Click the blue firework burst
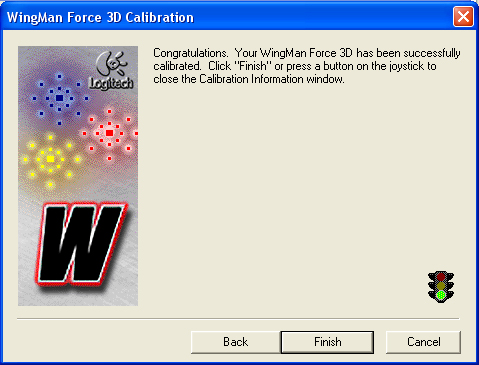479x365 pixels. coord(59,98)
